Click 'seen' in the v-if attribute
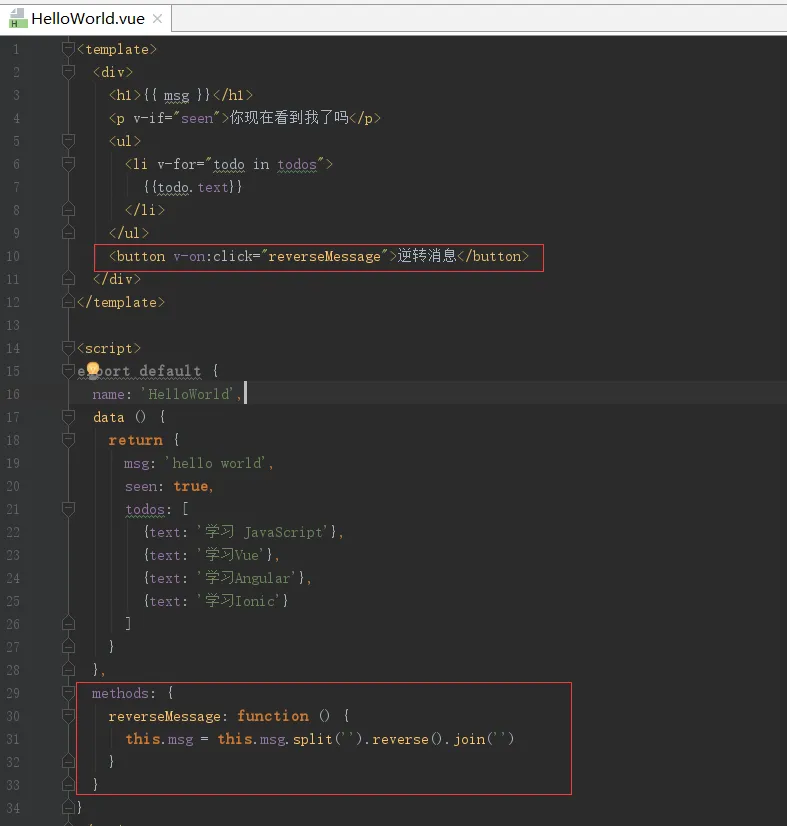 (x=197, y=118)
